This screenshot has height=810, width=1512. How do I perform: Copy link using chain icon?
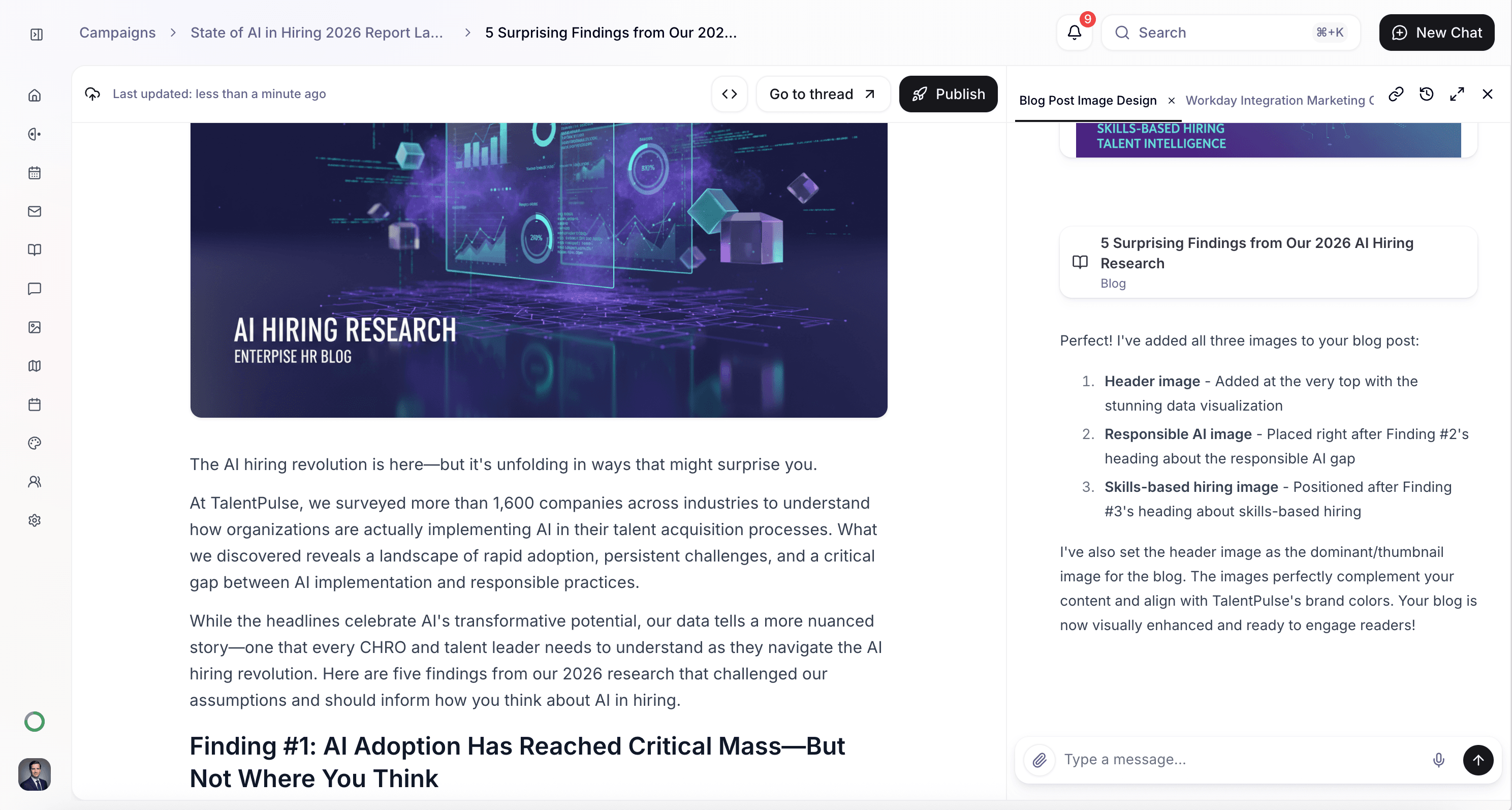(x=1396, y=94)
